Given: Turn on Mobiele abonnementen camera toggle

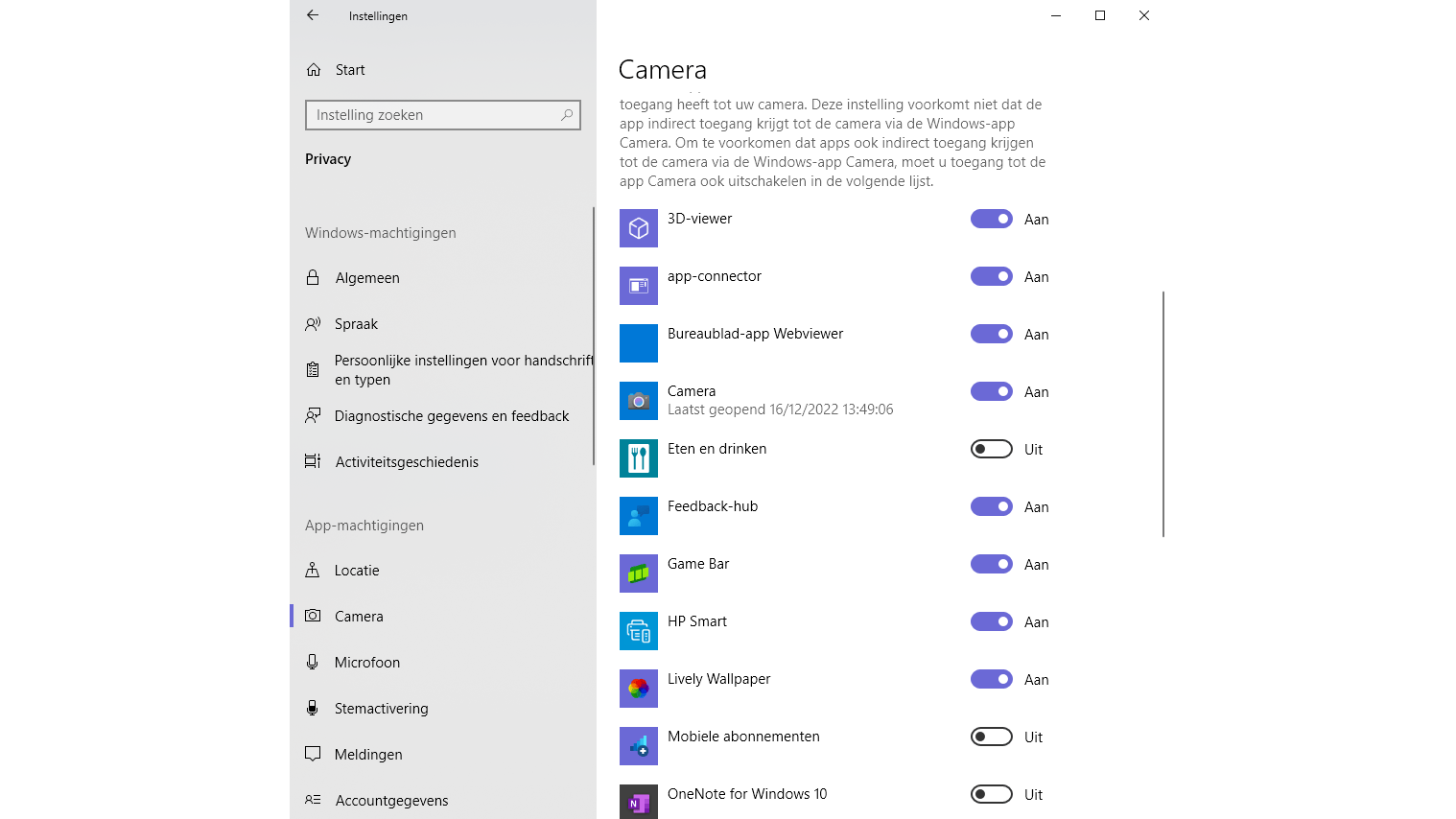Looking at the screenshot, I should click(992, 737).
